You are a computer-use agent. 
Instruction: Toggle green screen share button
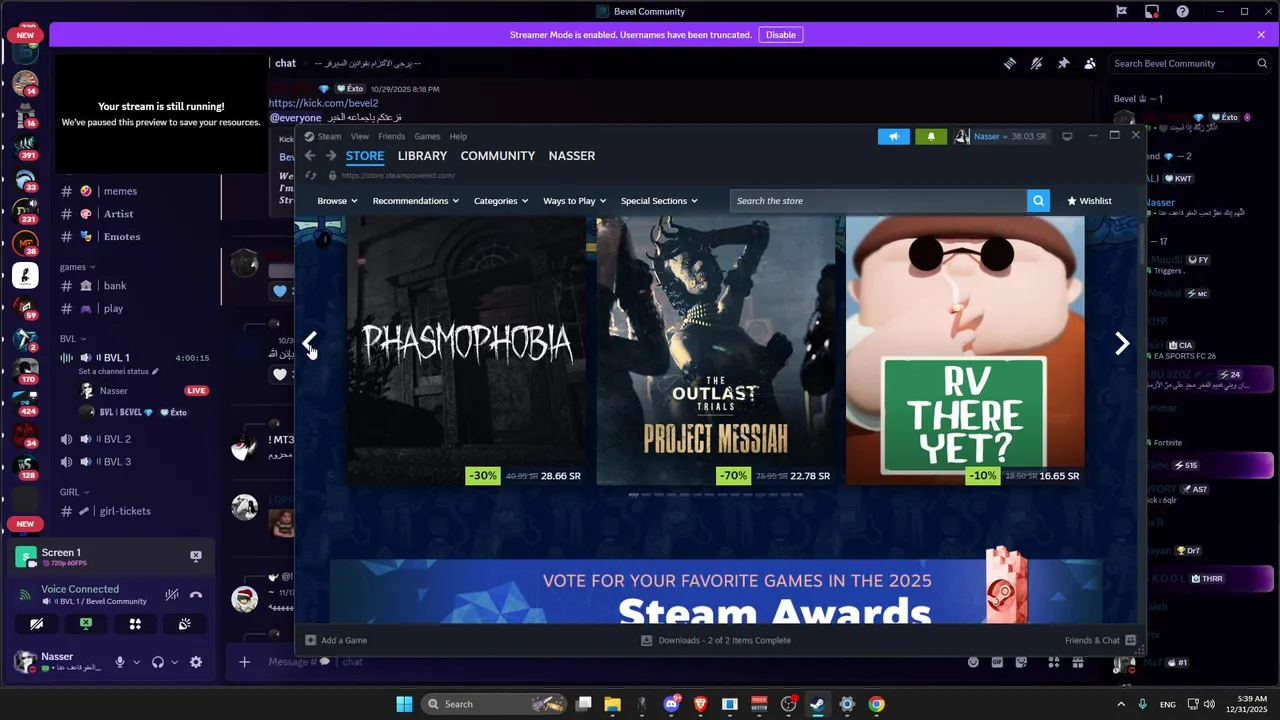(x=86, y=624)
